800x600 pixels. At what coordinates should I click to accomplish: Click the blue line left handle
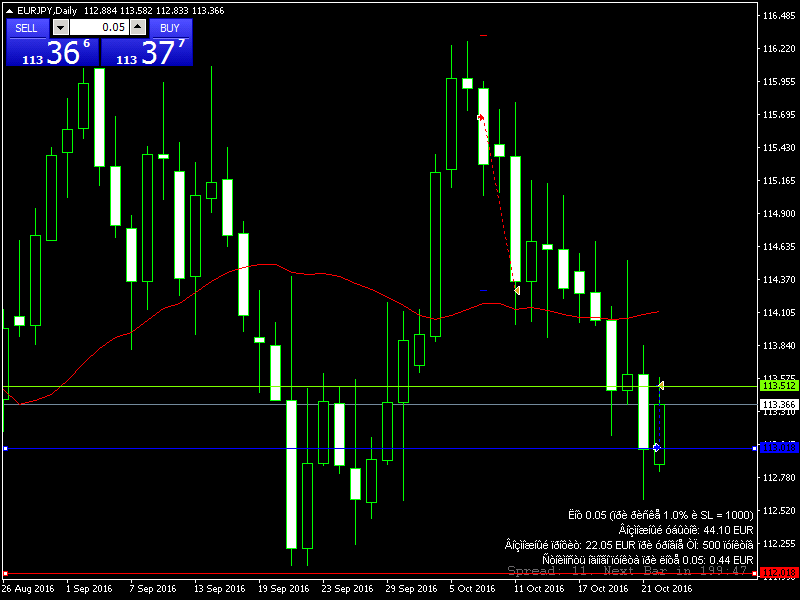6,448
